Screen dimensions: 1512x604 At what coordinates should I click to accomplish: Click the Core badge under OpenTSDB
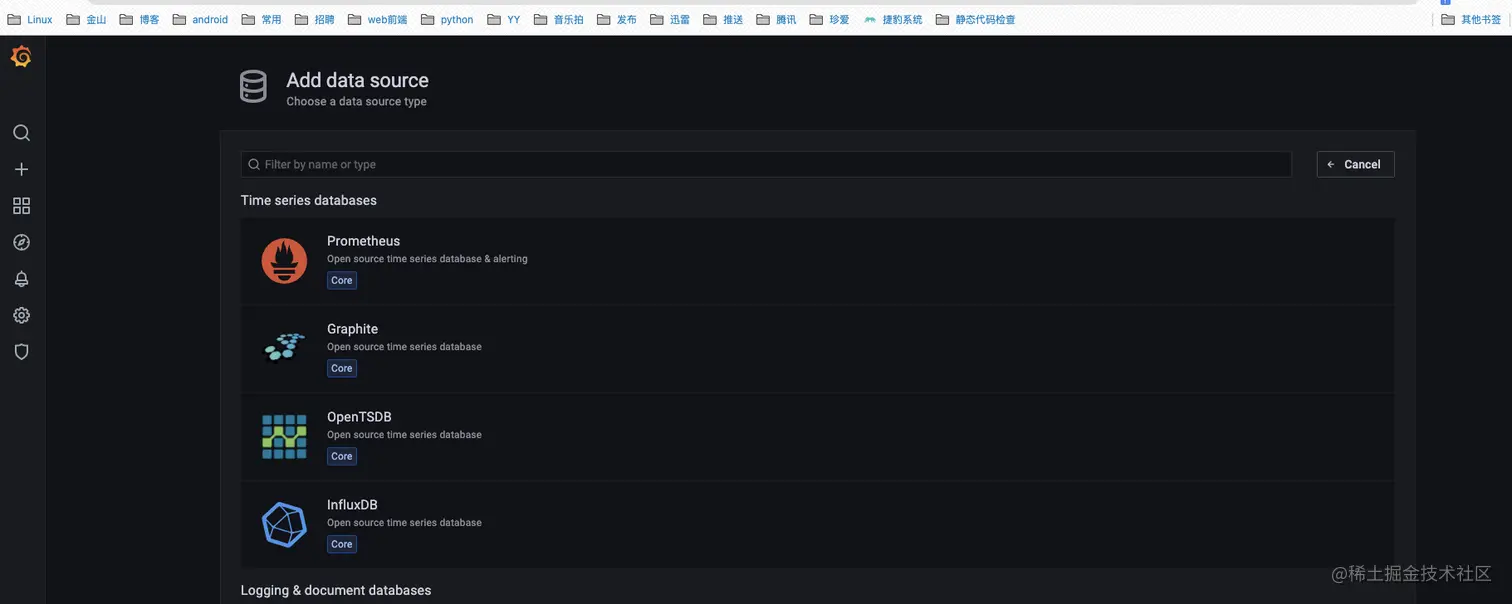tap(342, 457)
